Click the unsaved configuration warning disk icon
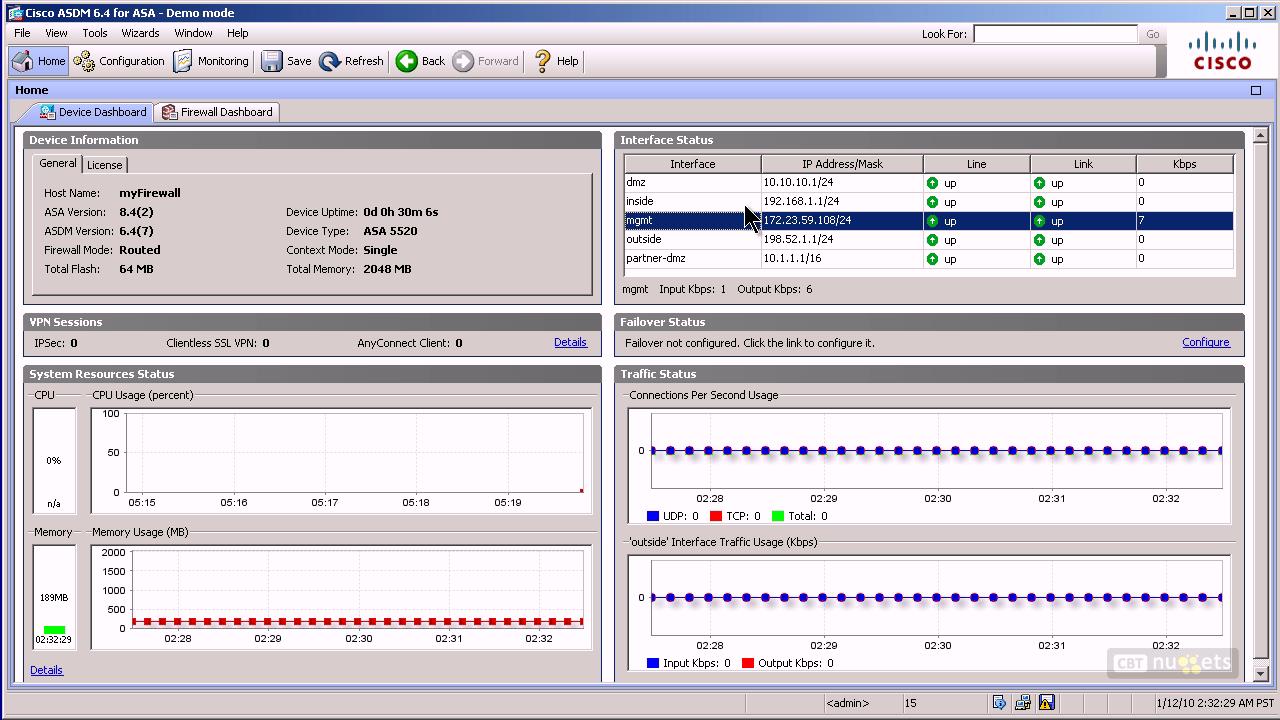1280x720 pixels. click(1047, 703)
